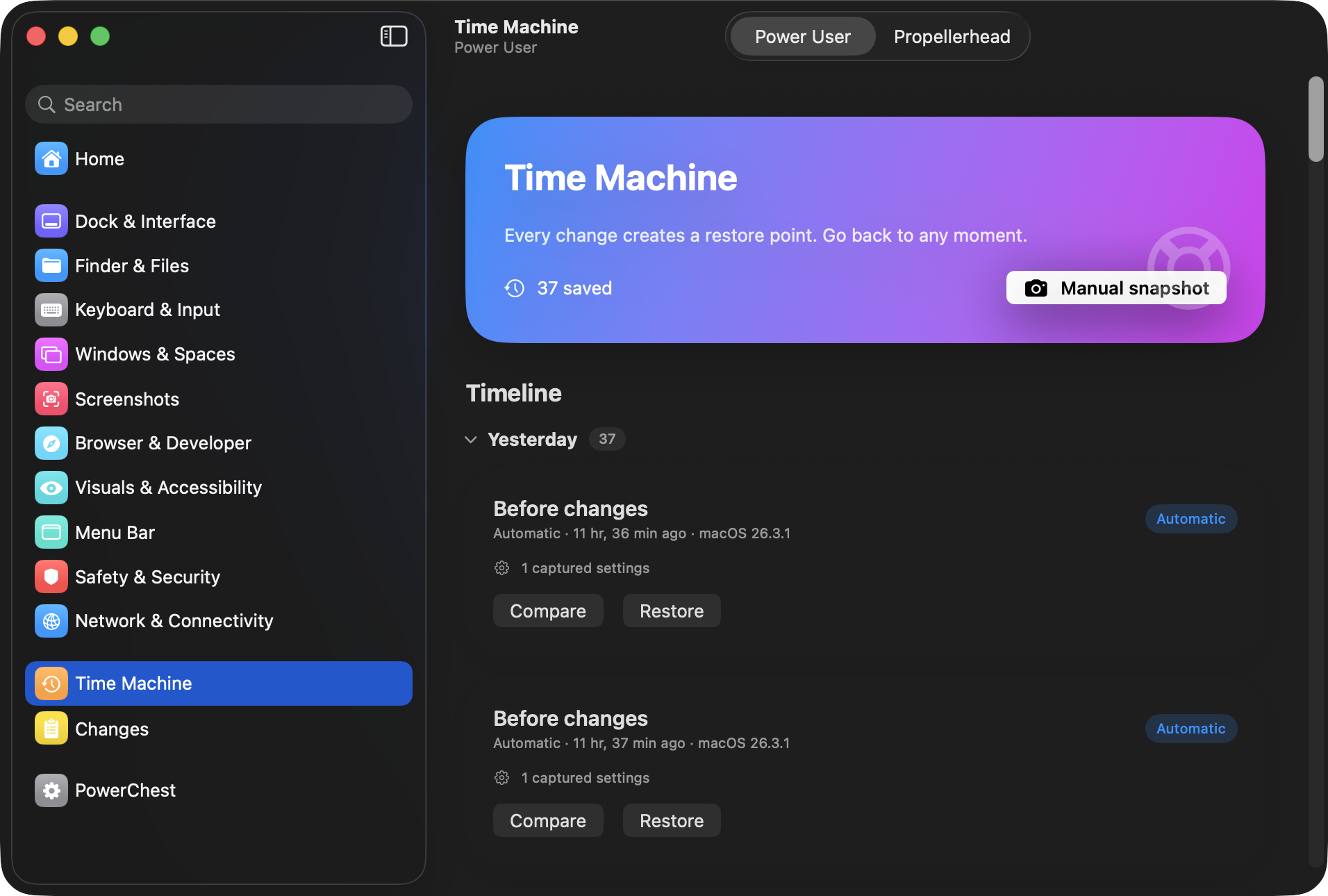Open Dock & Interface settings icon
The image size is (1328, 896).
[x=51, y=222]
